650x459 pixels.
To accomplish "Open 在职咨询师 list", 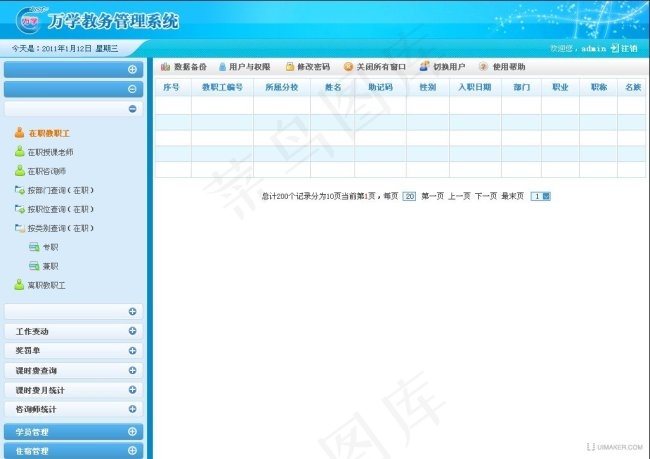I will pyautogui.click(x=40, y=171).
